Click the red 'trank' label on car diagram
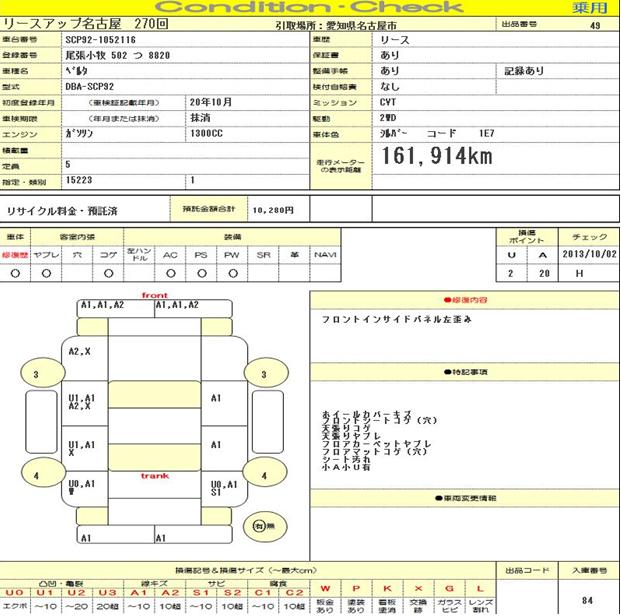Screen dimensions: 621x616 click(x=155, y=474)
